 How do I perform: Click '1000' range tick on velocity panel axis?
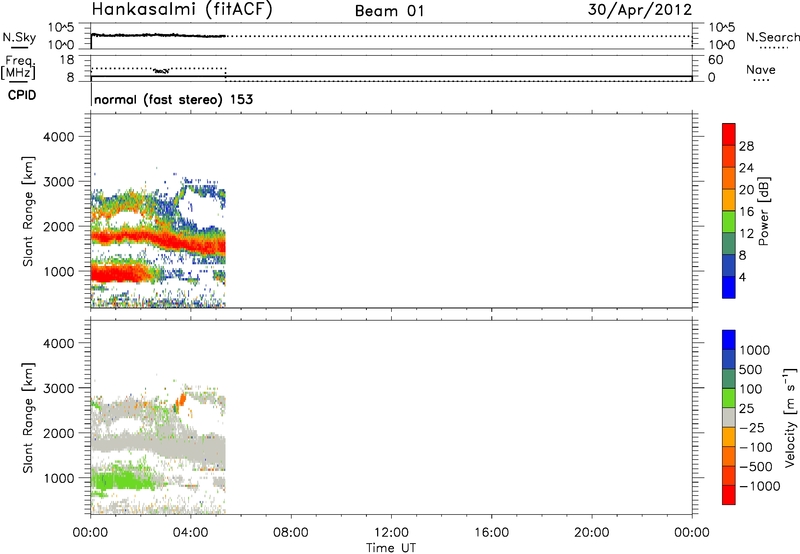point(58,478)
